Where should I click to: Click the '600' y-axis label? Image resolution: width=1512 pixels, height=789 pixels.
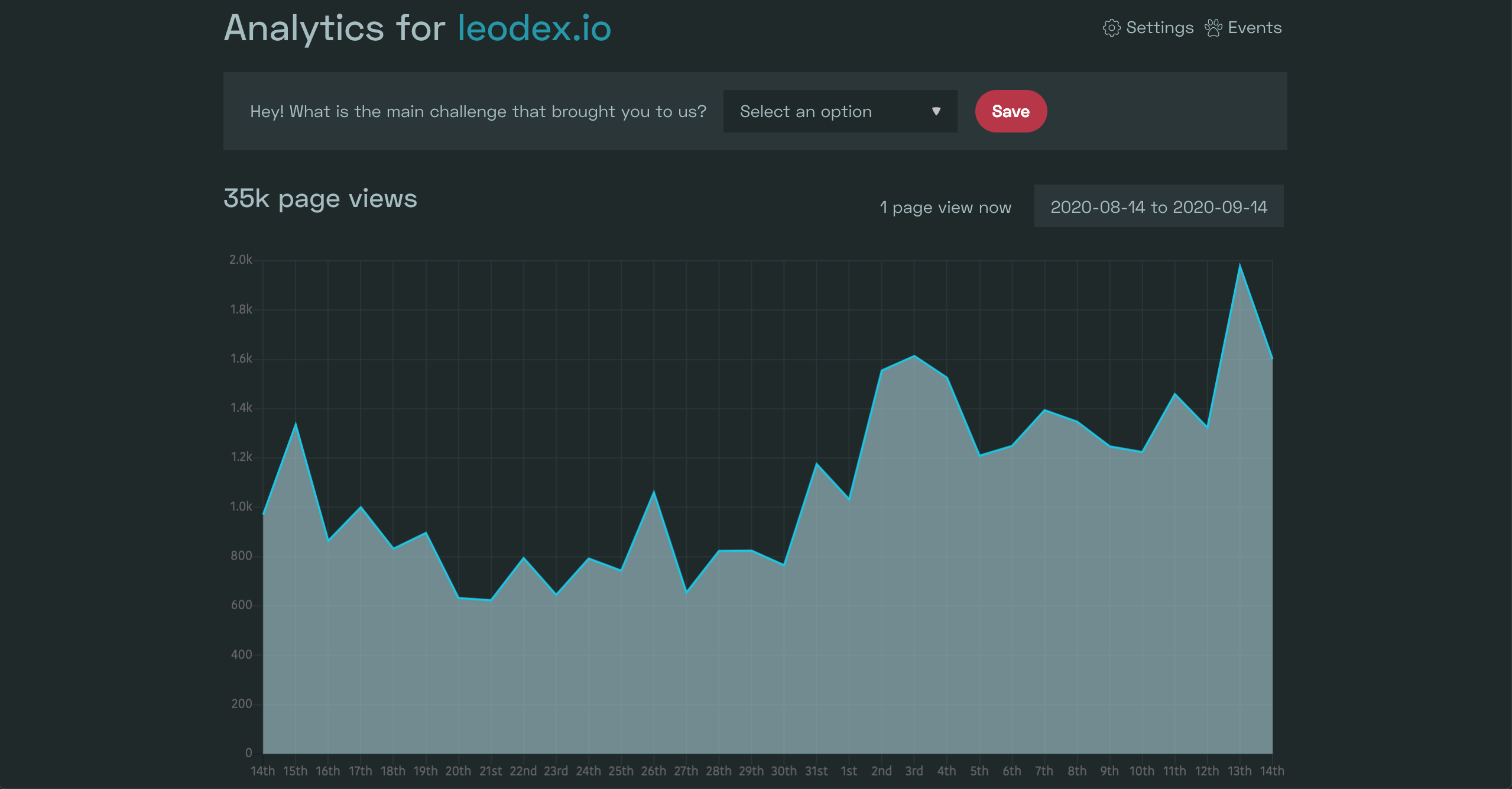241,605
